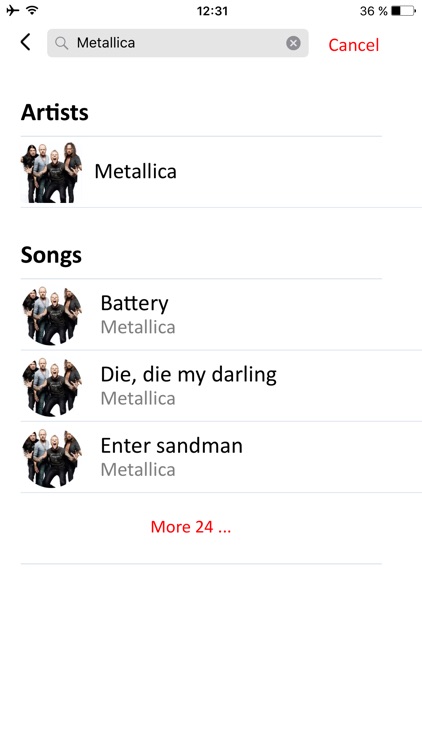
Task: Tap the back arrow icon
Action: (x=26, y=42)
